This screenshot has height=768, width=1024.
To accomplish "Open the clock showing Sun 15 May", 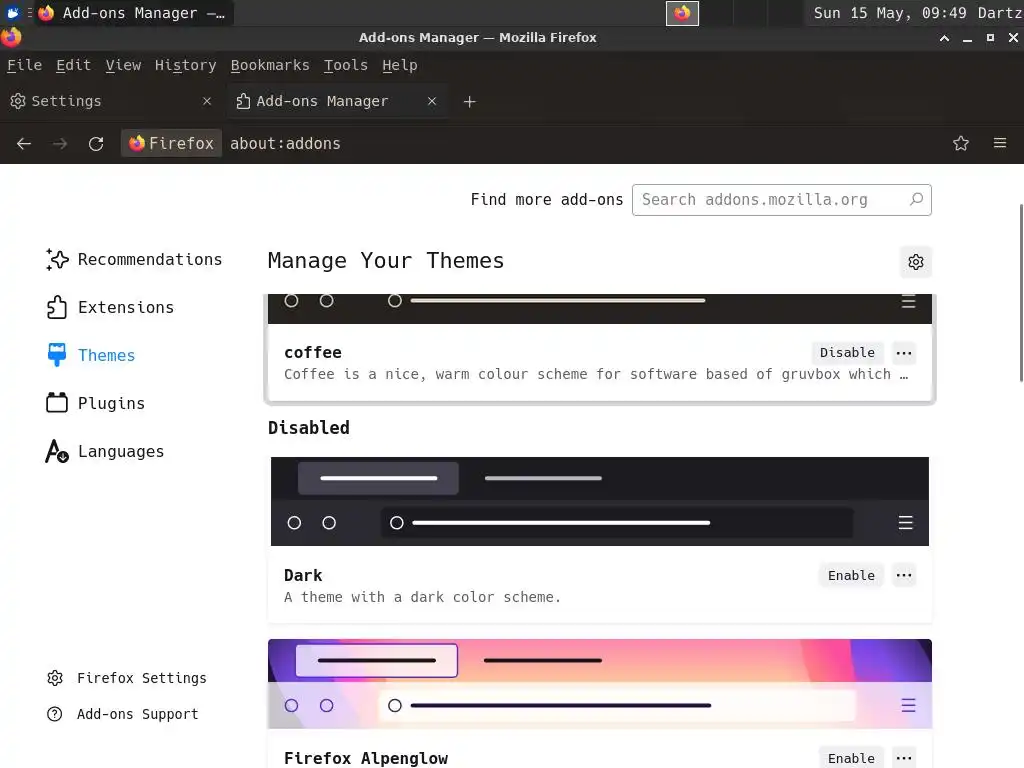I will click(x=889, y=13).
